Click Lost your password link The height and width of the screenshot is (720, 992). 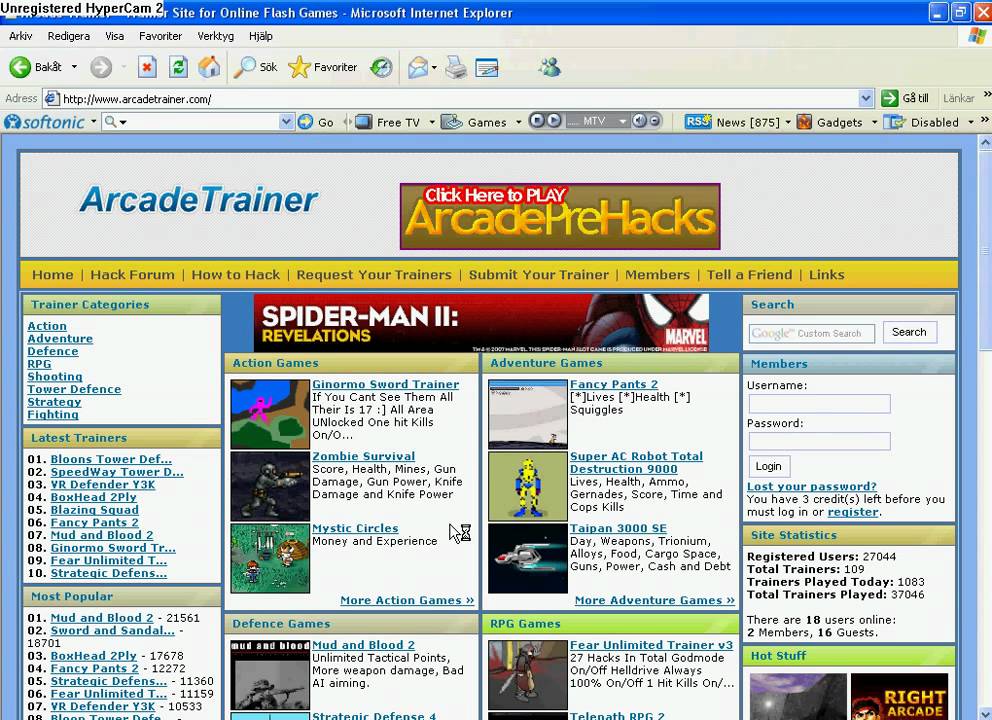(812, 487)
